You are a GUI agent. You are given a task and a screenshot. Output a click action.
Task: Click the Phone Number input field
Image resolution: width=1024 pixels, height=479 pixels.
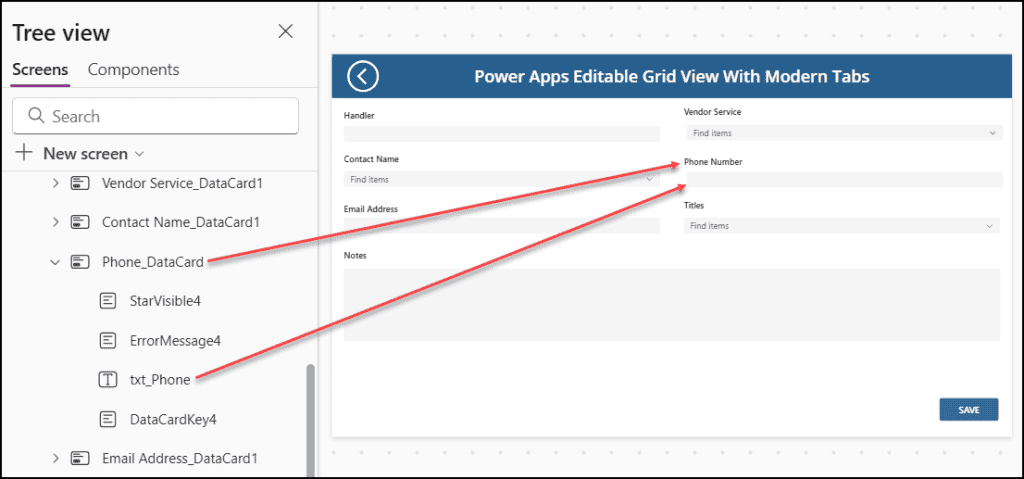coord(844,180)
